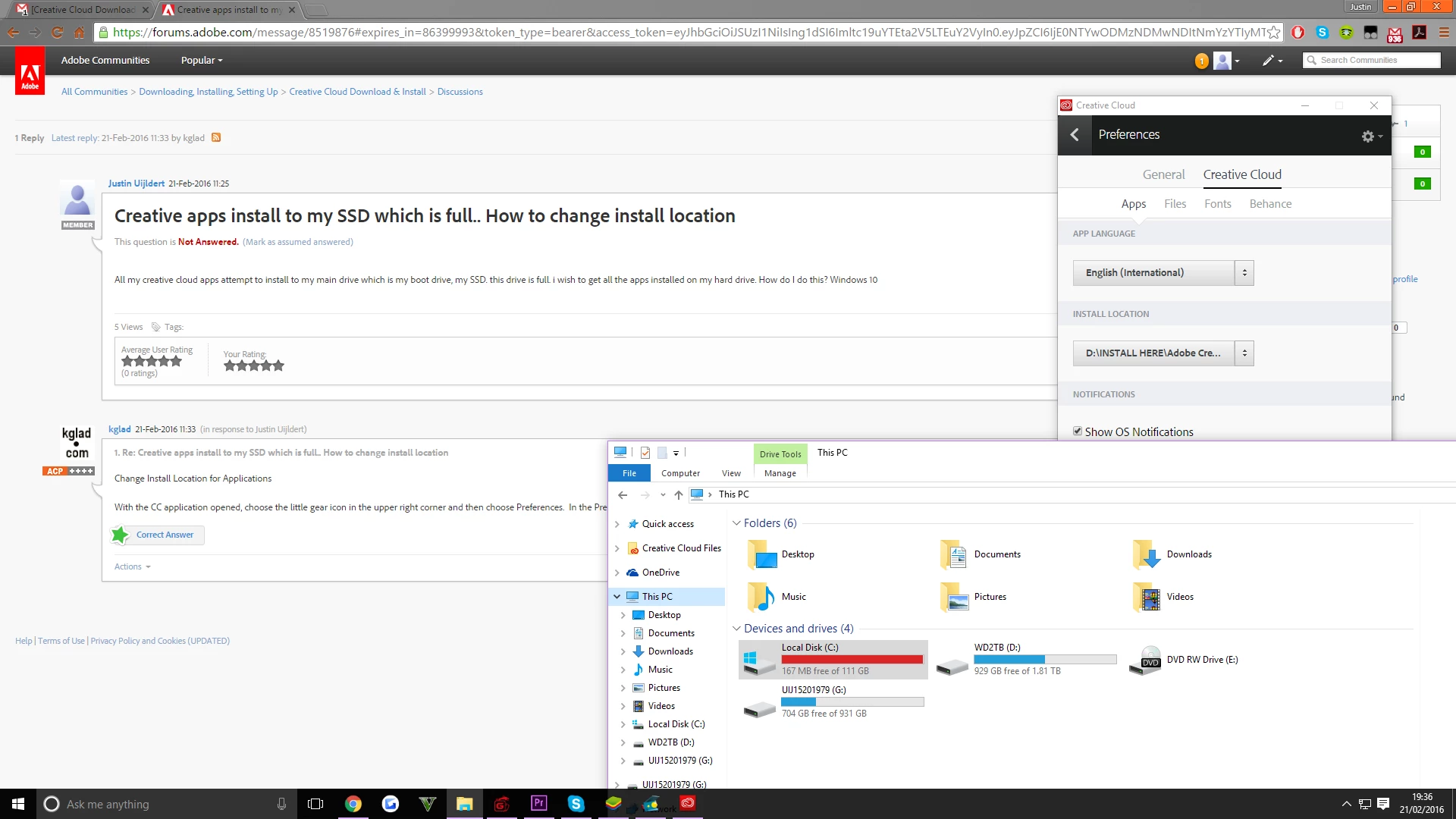Screen dimensions: 1456x819
Task: Click the Creative Cloud preferences gear icon
Action: point(1368,136)
